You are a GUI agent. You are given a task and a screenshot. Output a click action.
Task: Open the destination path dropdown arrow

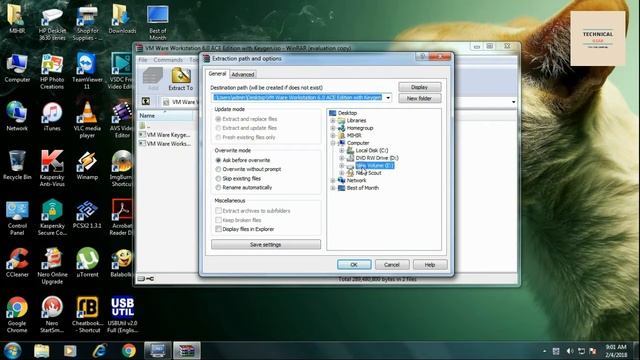tap(388, 98)
